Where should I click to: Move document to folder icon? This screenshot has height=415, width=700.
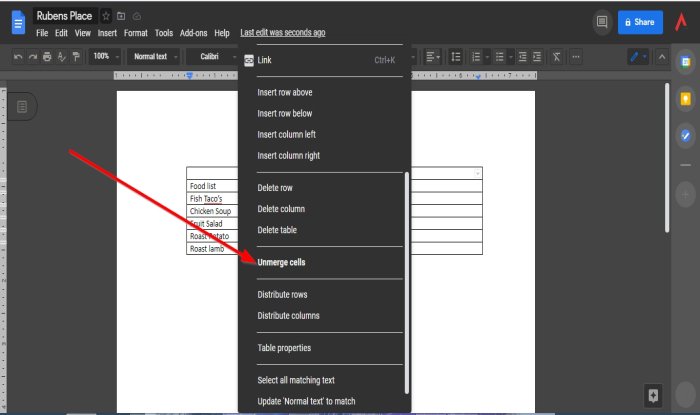pyautogui.click(x=121, y=16)
